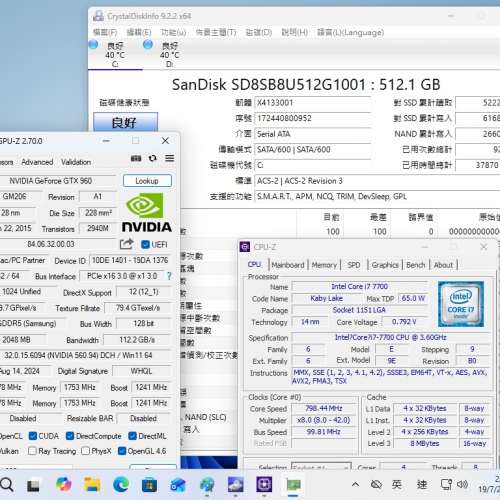Open the 說明(H) menu in CrystalDiskInfo
Screen dimensions: 500x500
tap(295, 32)
